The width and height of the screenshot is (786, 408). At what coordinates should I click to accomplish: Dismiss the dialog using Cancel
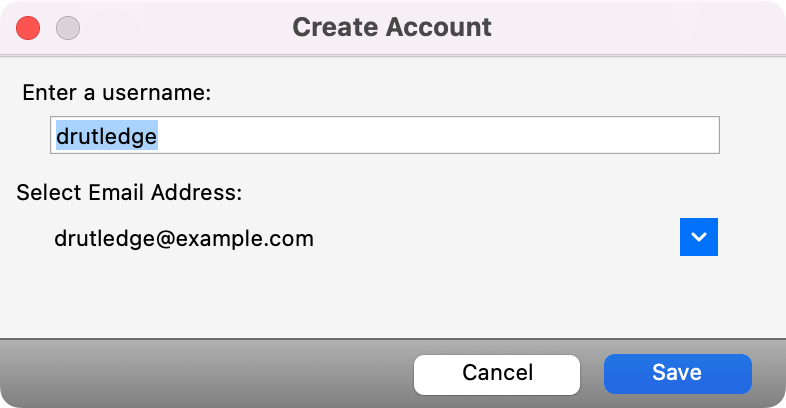click(497, 373)
